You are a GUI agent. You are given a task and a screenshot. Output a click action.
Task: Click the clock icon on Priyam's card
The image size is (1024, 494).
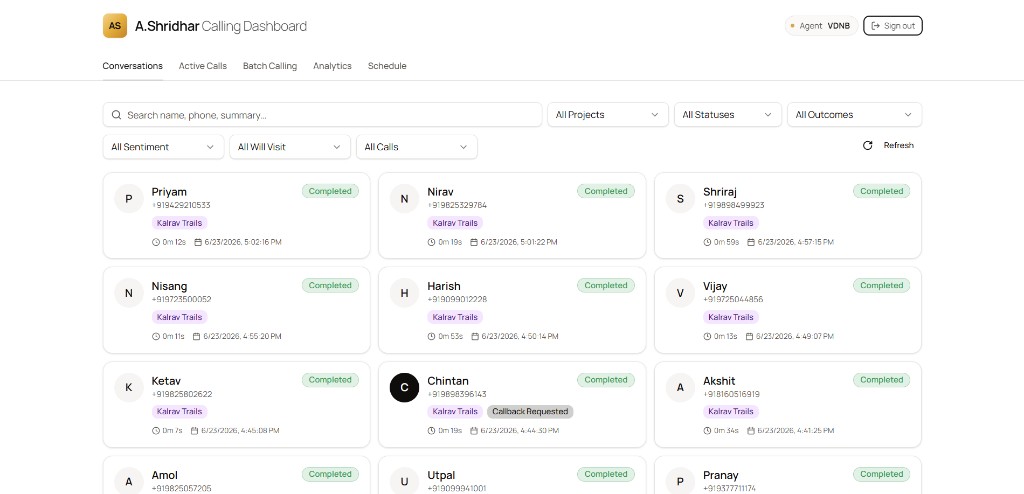(156, 242)
